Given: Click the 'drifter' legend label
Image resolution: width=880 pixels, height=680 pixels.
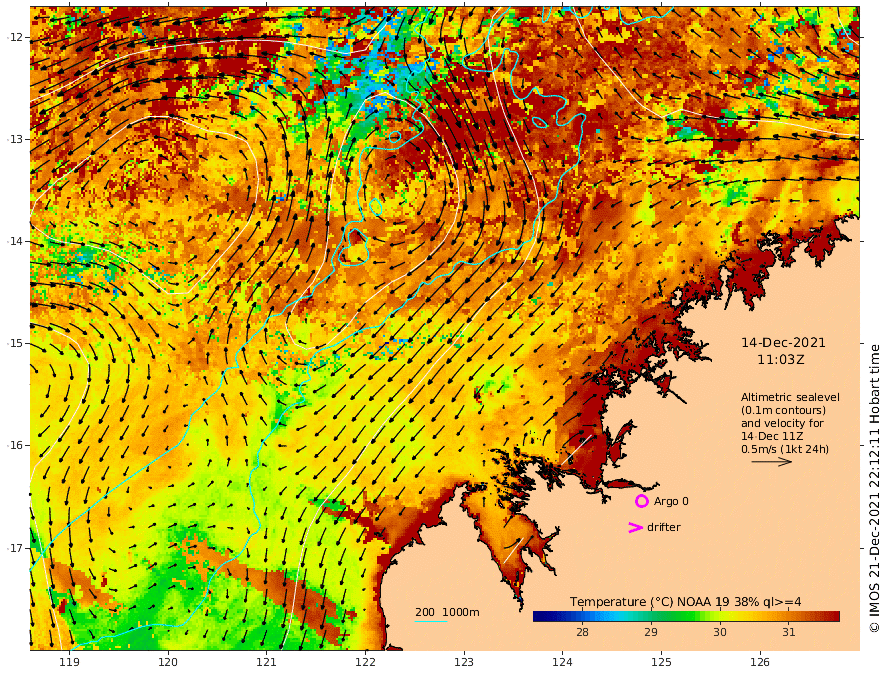Looking at the screenshot, I should 664,527.
